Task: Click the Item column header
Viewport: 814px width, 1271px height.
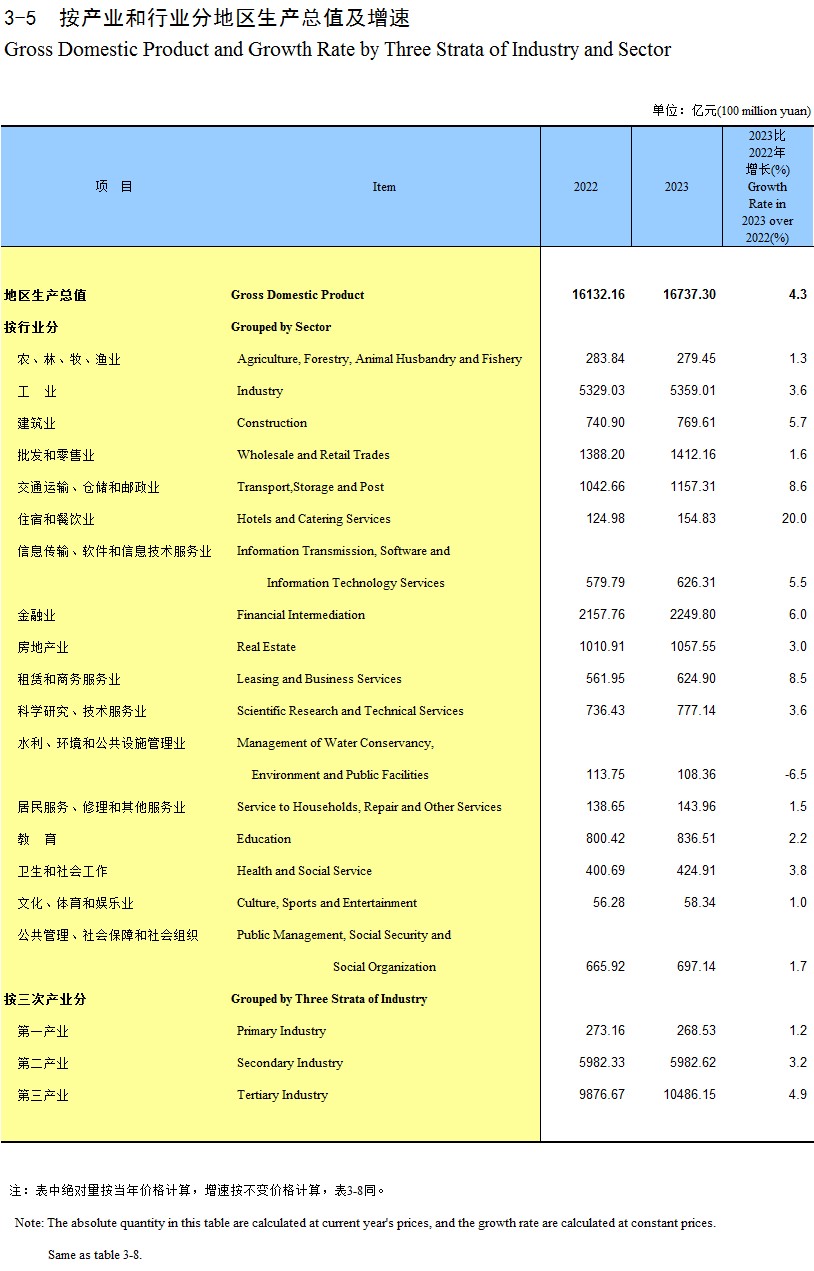Action: click(384, 187)
